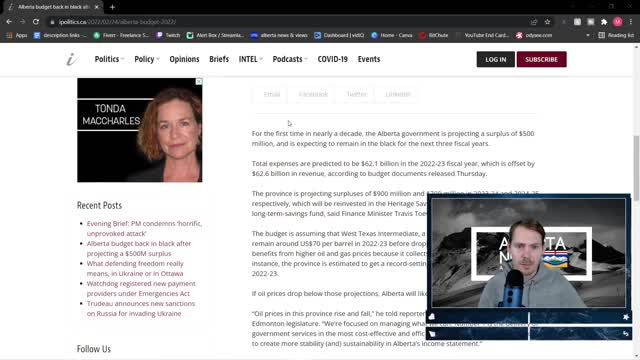The height and width of the screenshot is (360, 640).
Task: Open the Tonda MacCharles ad image
Action: click(140, 130)
